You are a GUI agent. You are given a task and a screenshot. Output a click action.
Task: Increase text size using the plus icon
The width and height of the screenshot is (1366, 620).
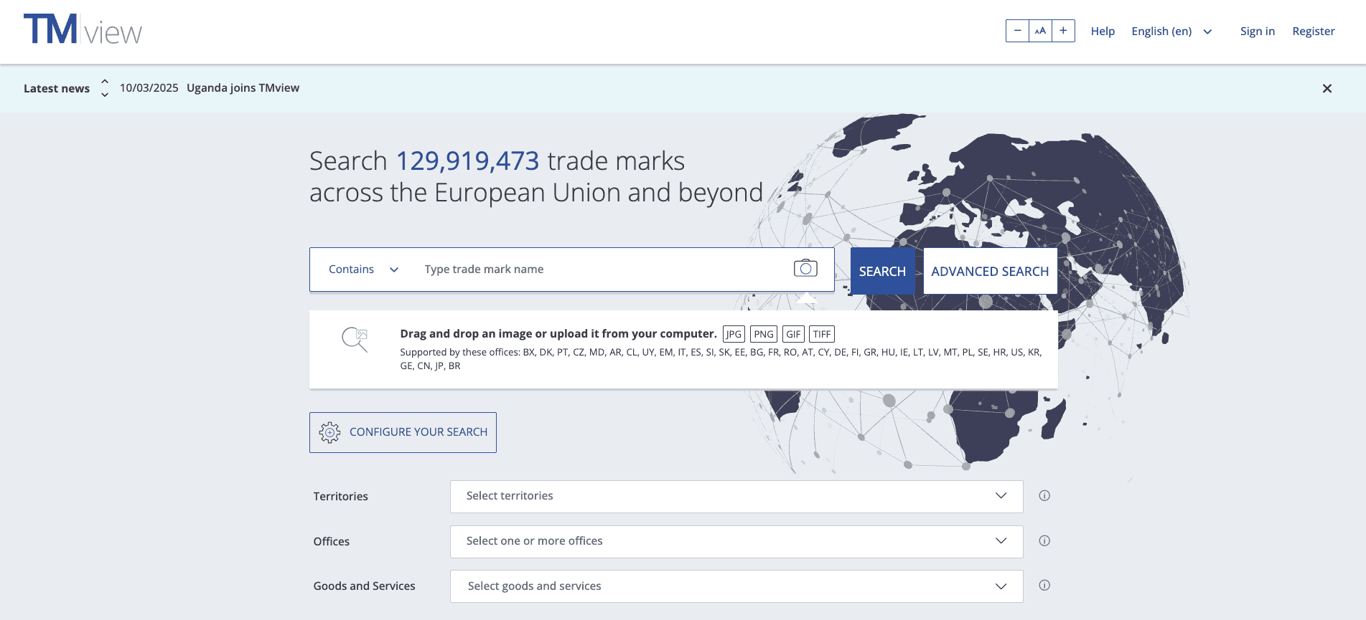[1063, 30]
